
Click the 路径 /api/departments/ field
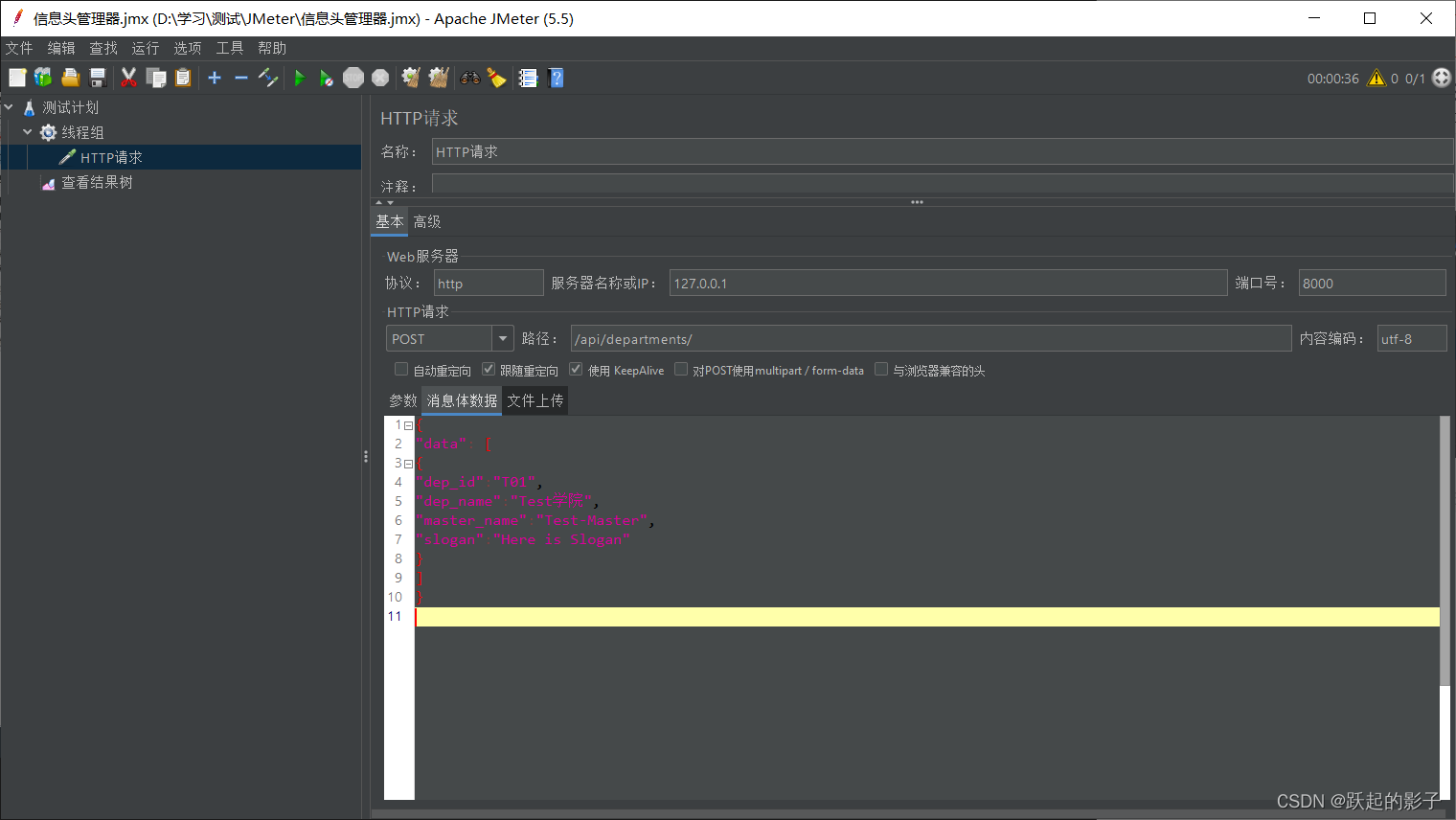point(931,338)
